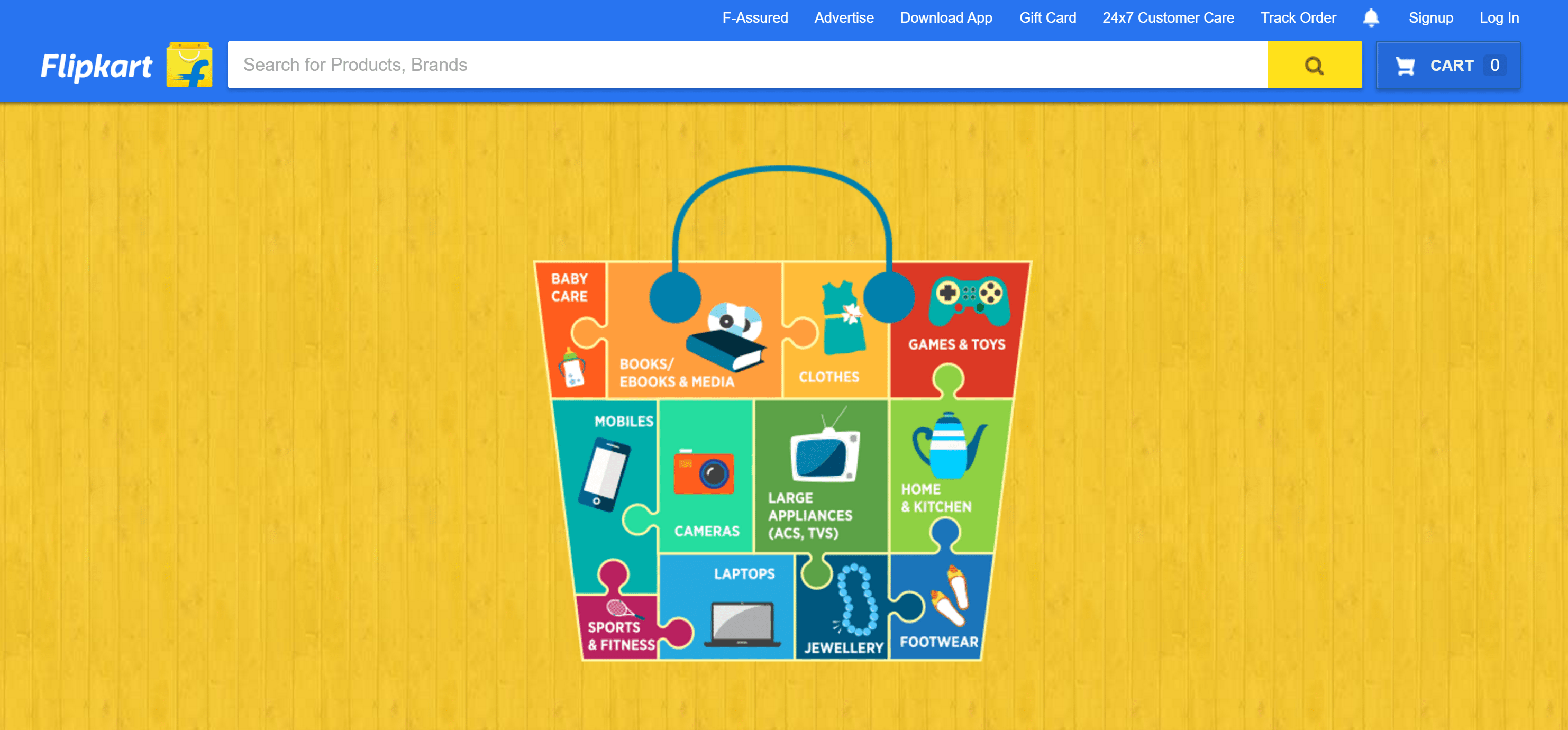Open Large Appliances TV piece

coord(821,476)
